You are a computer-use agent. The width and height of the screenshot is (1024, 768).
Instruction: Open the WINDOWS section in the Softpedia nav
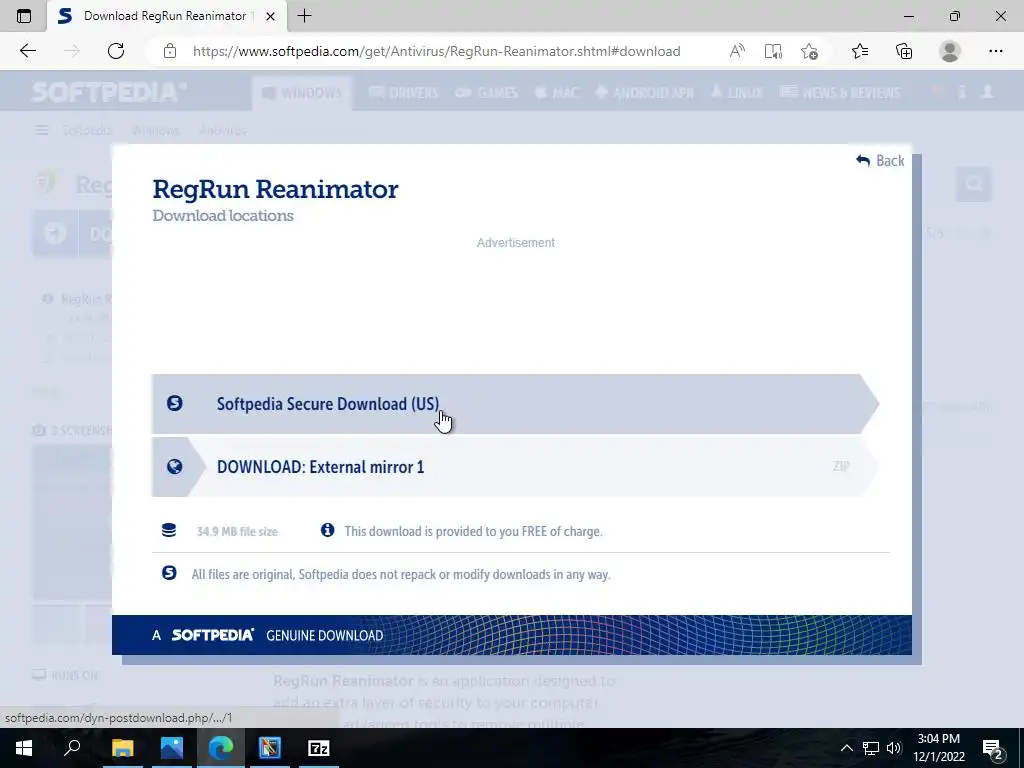(302, 93)
